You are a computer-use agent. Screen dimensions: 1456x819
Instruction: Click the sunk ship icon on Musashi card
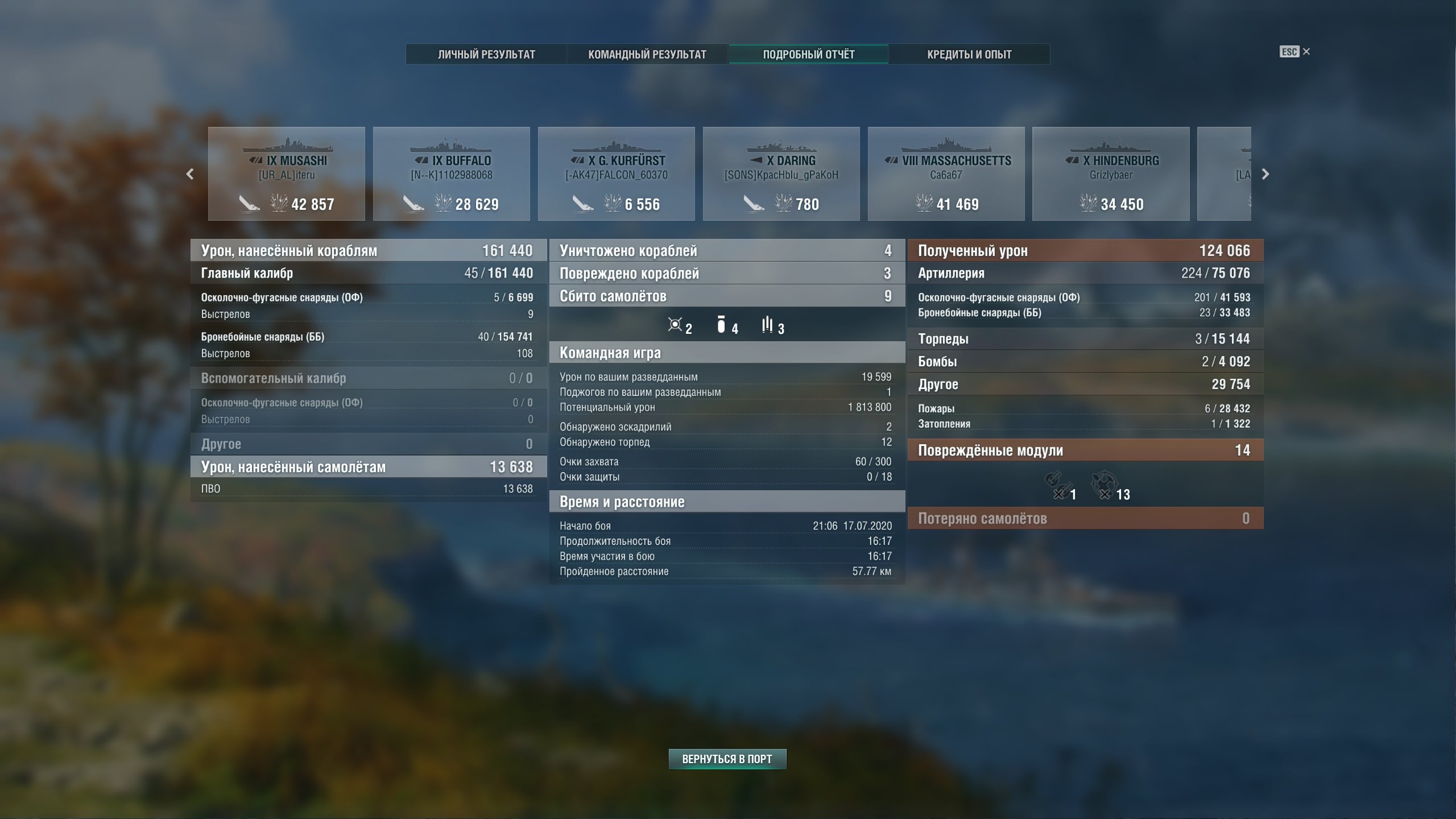(x=249, y=203)
